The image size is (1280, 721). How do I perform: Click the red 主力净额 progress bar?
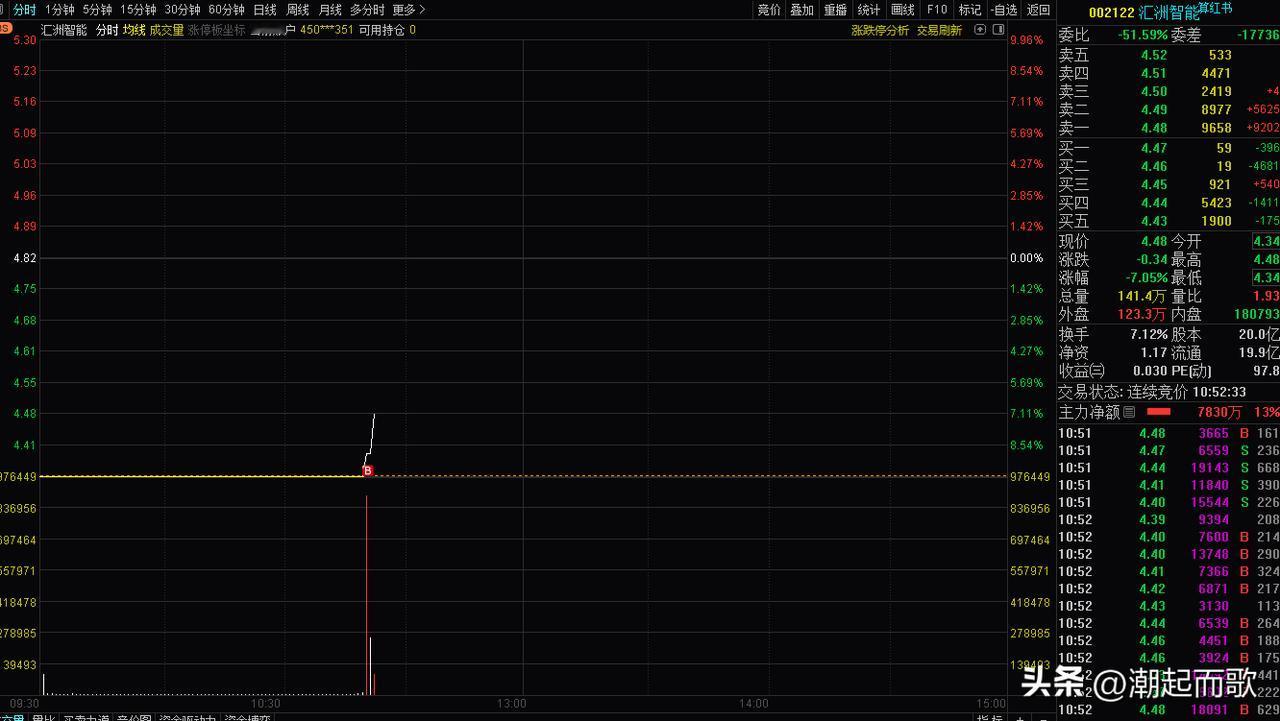pos(1158,412)
